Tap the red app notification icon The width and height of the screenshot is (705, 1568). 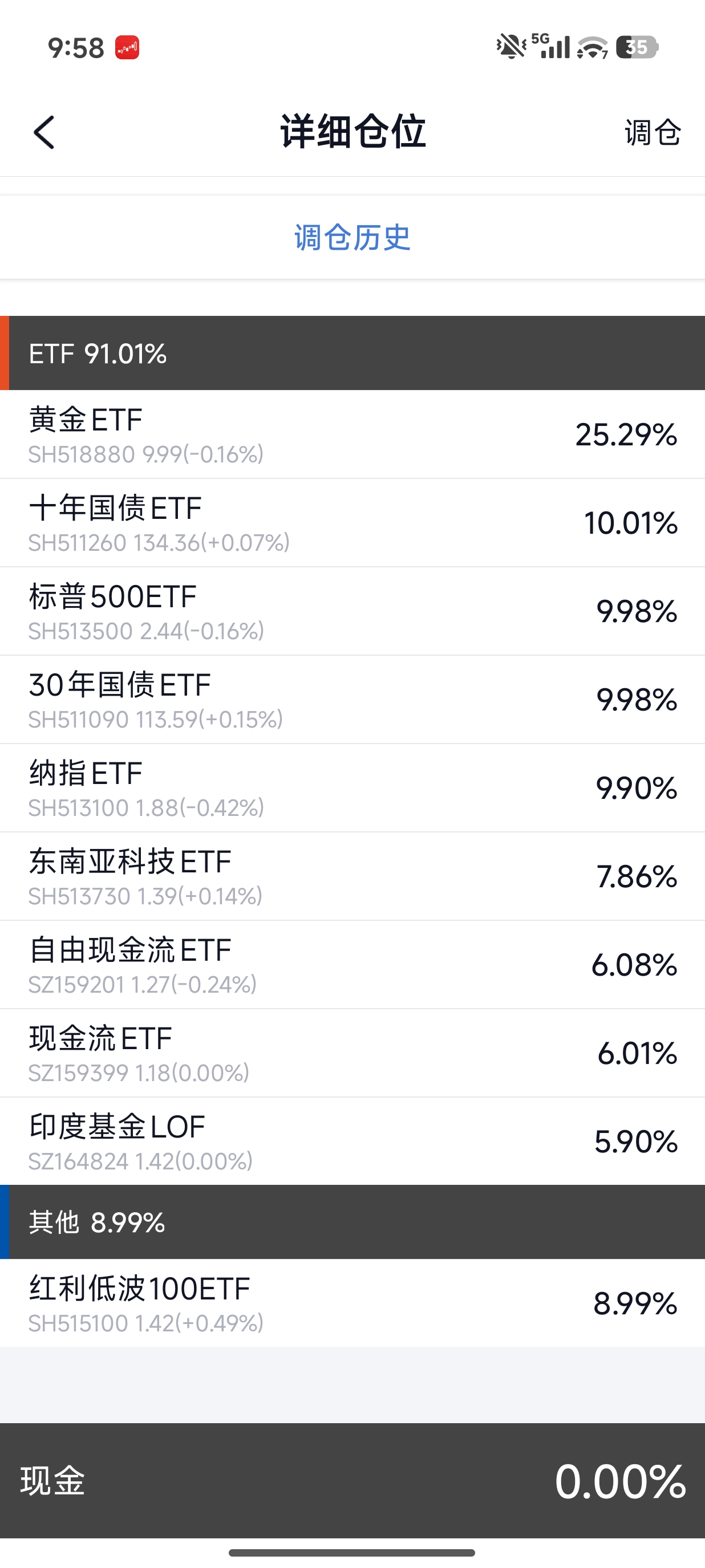tap(127, 47)
